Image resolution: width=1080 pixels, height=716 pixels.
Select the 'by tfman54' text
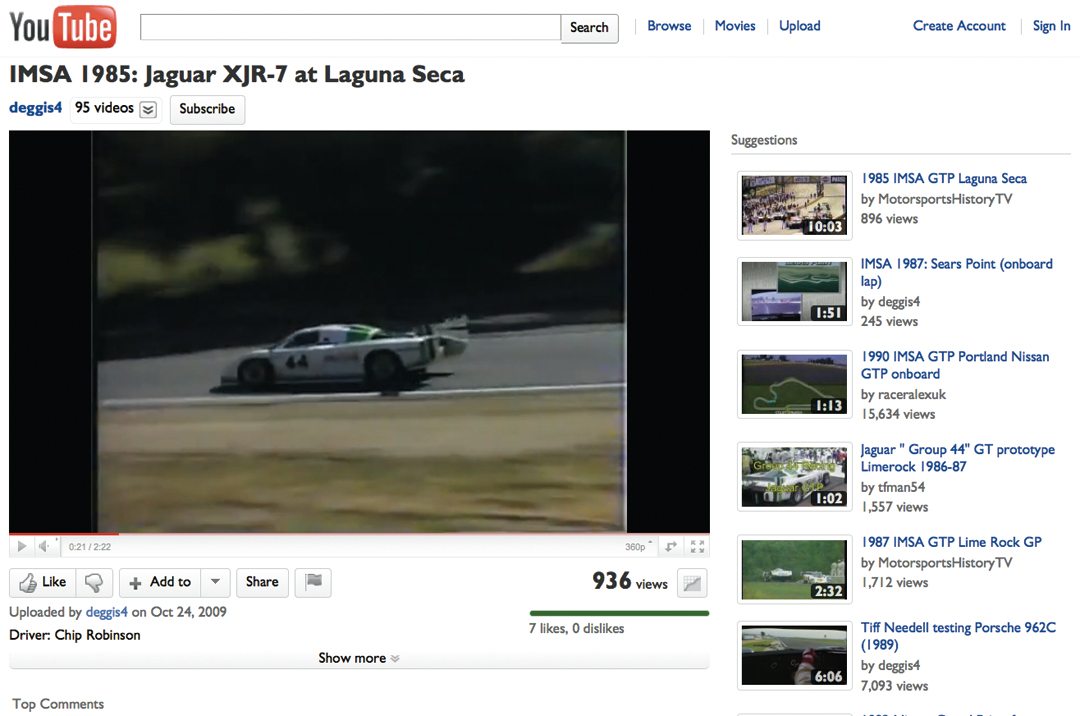click(893, 487)
